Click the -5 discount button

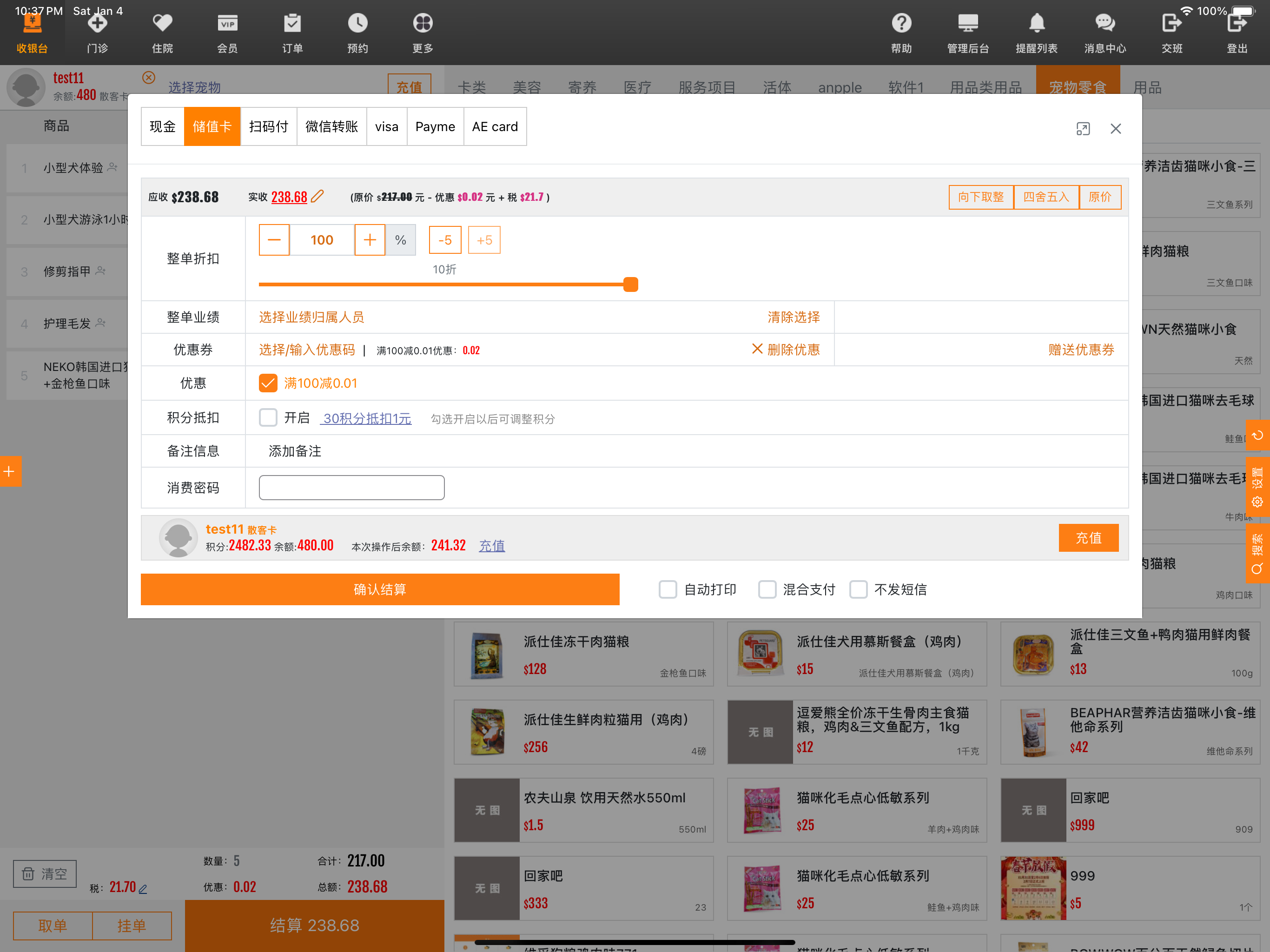point(445,240)
